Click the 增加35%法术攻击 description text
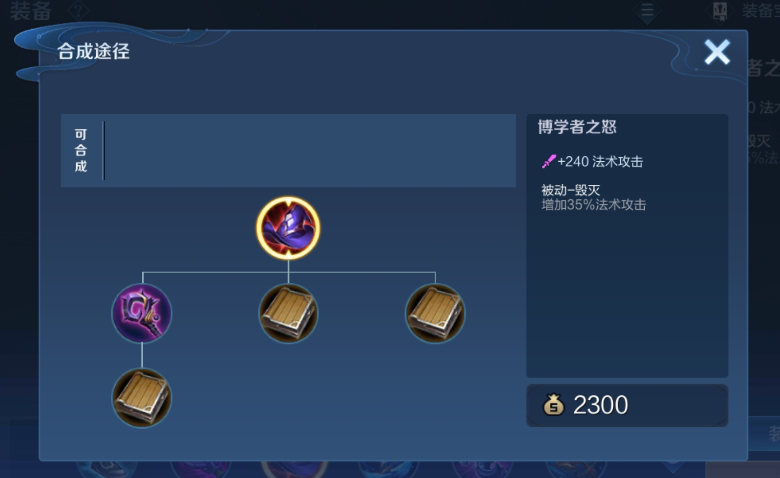The height and width of the screenshot is (478, 780). (x=593, y=205)
